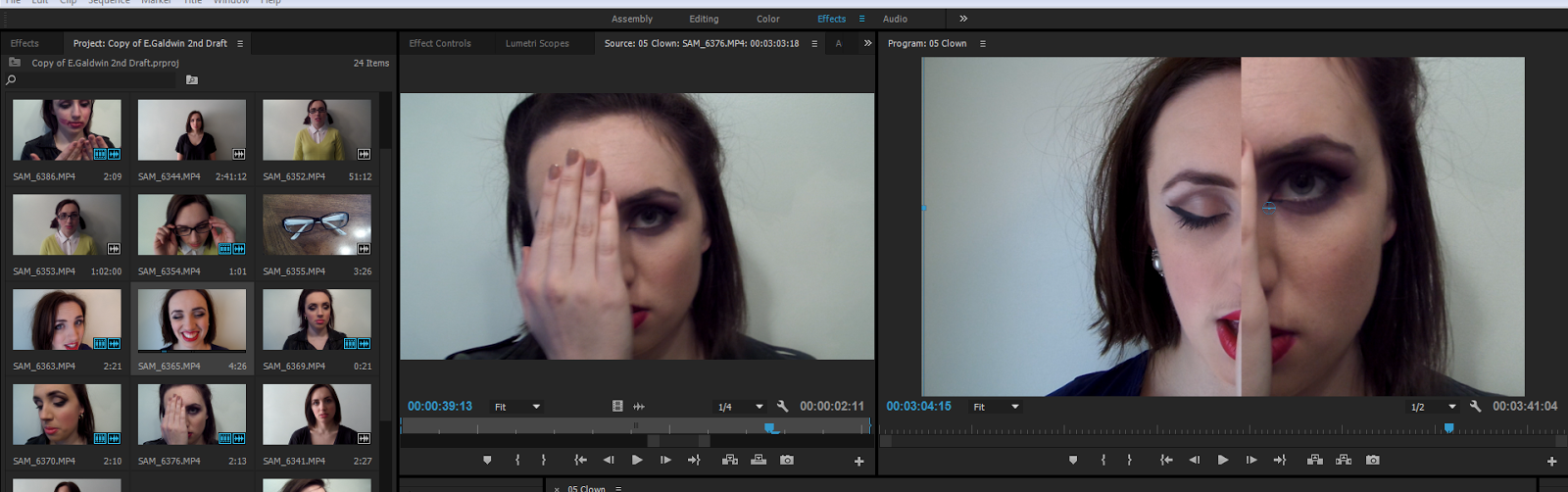Mark Out point in Source monitor
The height and width of the screenshot is (492, 1568).
(544, 460)
